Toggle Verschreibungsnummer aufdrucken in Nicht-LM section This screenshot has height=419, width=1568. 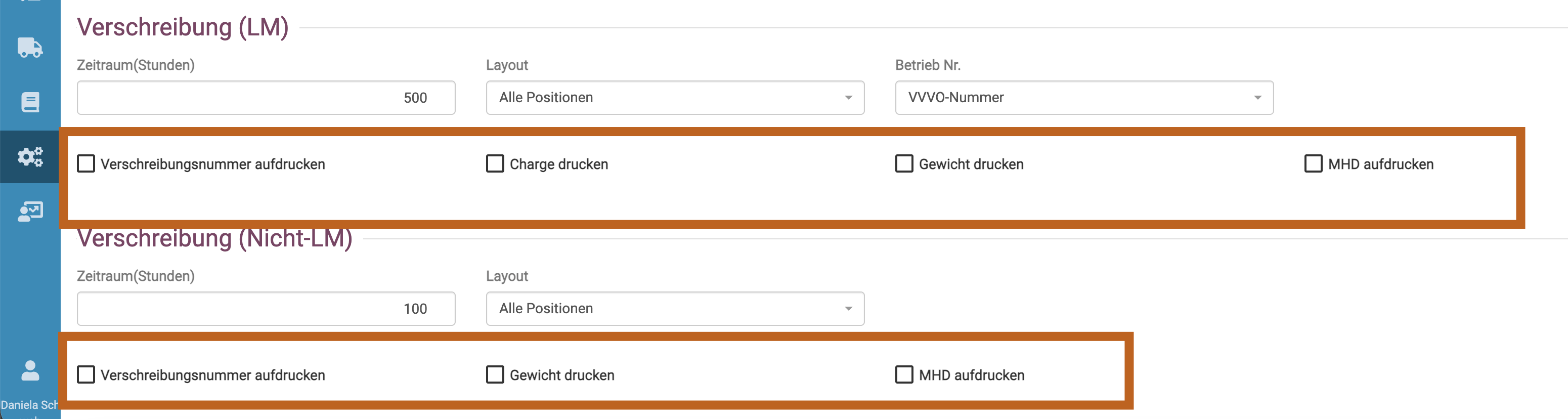coord(86,374)
